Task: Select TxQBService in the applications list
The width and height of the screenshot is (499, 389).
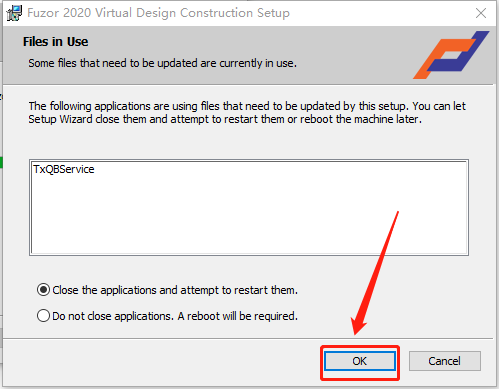Action: 64,169
